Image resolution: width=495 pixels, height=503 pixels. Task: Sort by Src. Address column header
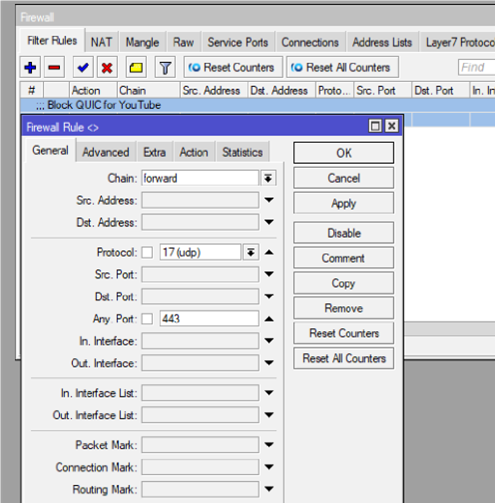(214, 90)
